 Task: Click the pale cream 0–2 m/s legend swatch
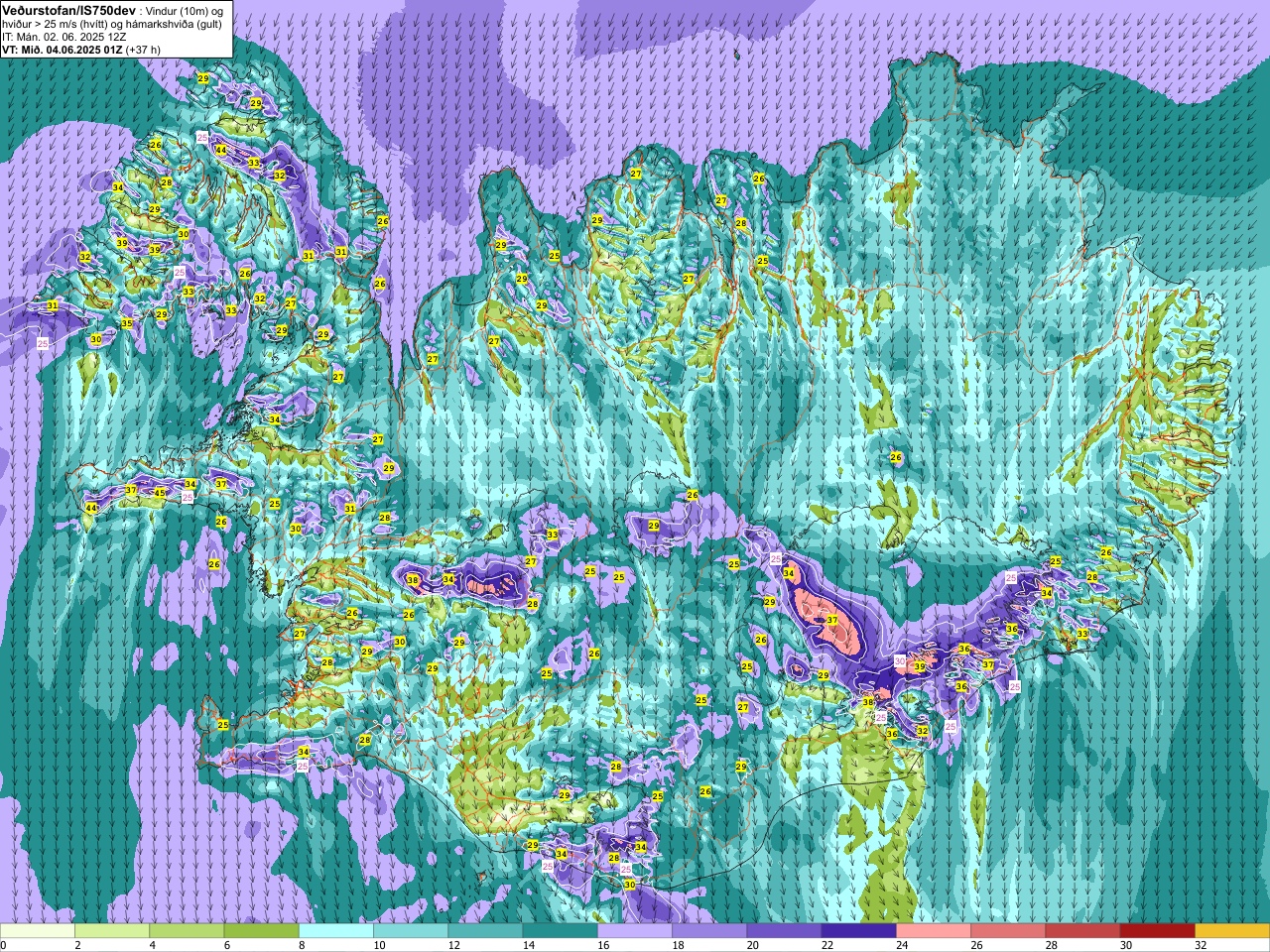38,931
